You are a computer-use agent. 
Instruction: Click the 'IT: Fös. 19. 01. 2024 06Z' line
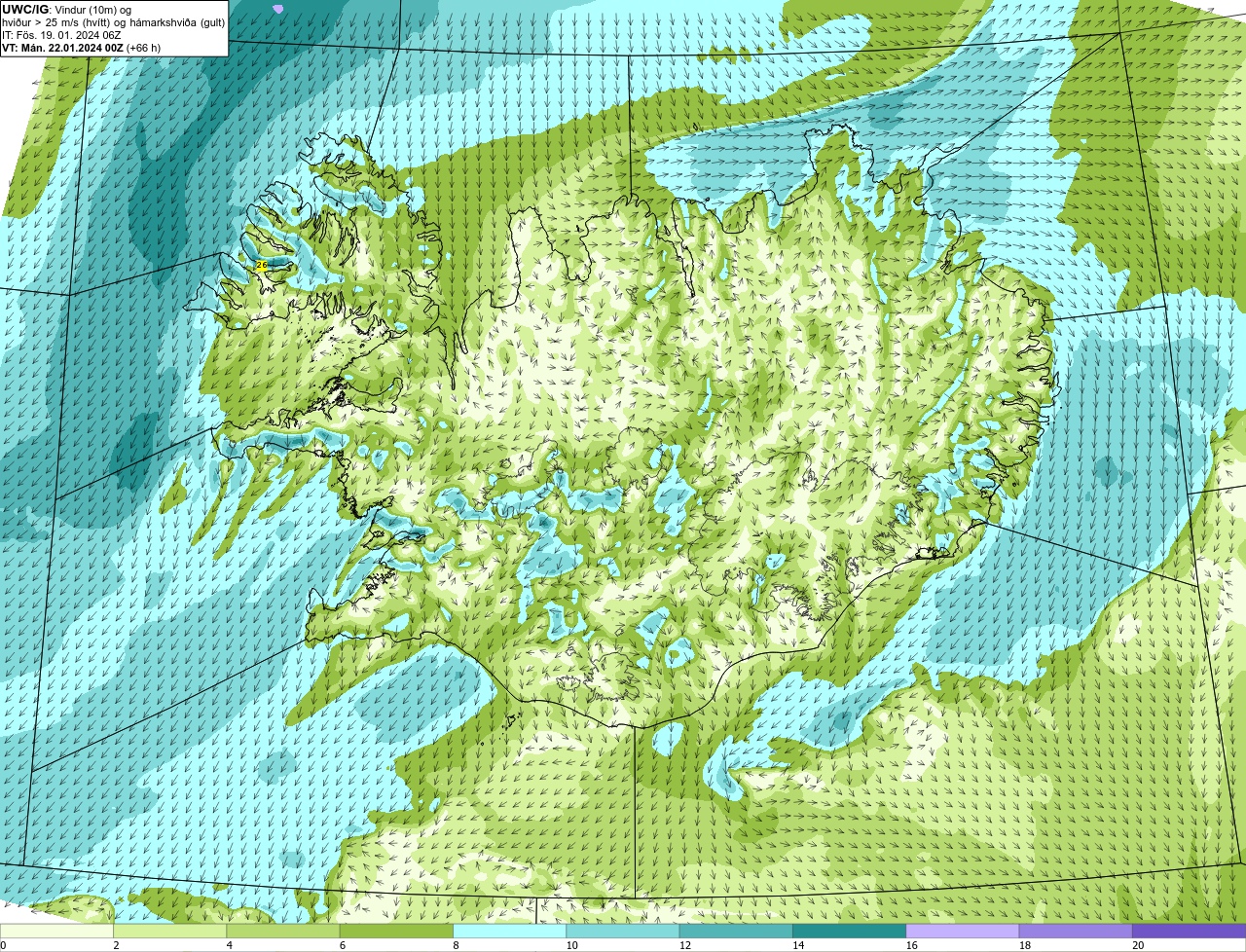click(x=61, y=35)
